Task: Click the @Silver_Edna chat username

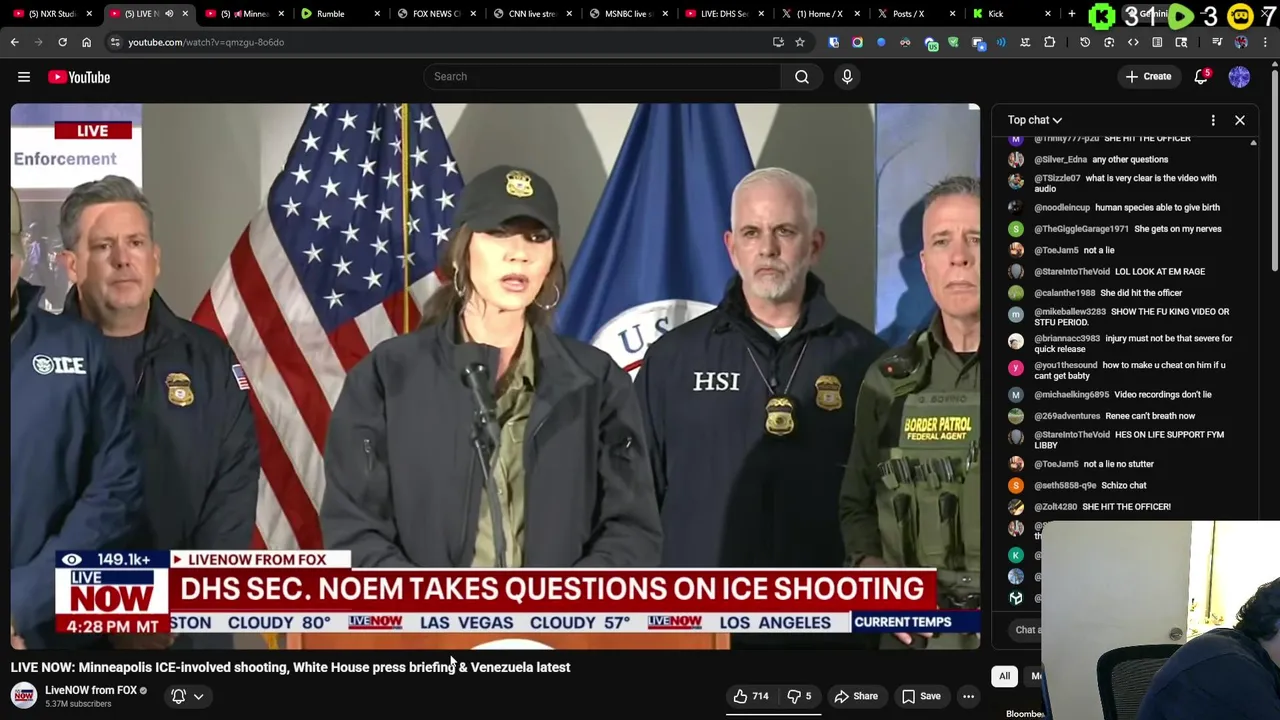Action: [1060, 160]
